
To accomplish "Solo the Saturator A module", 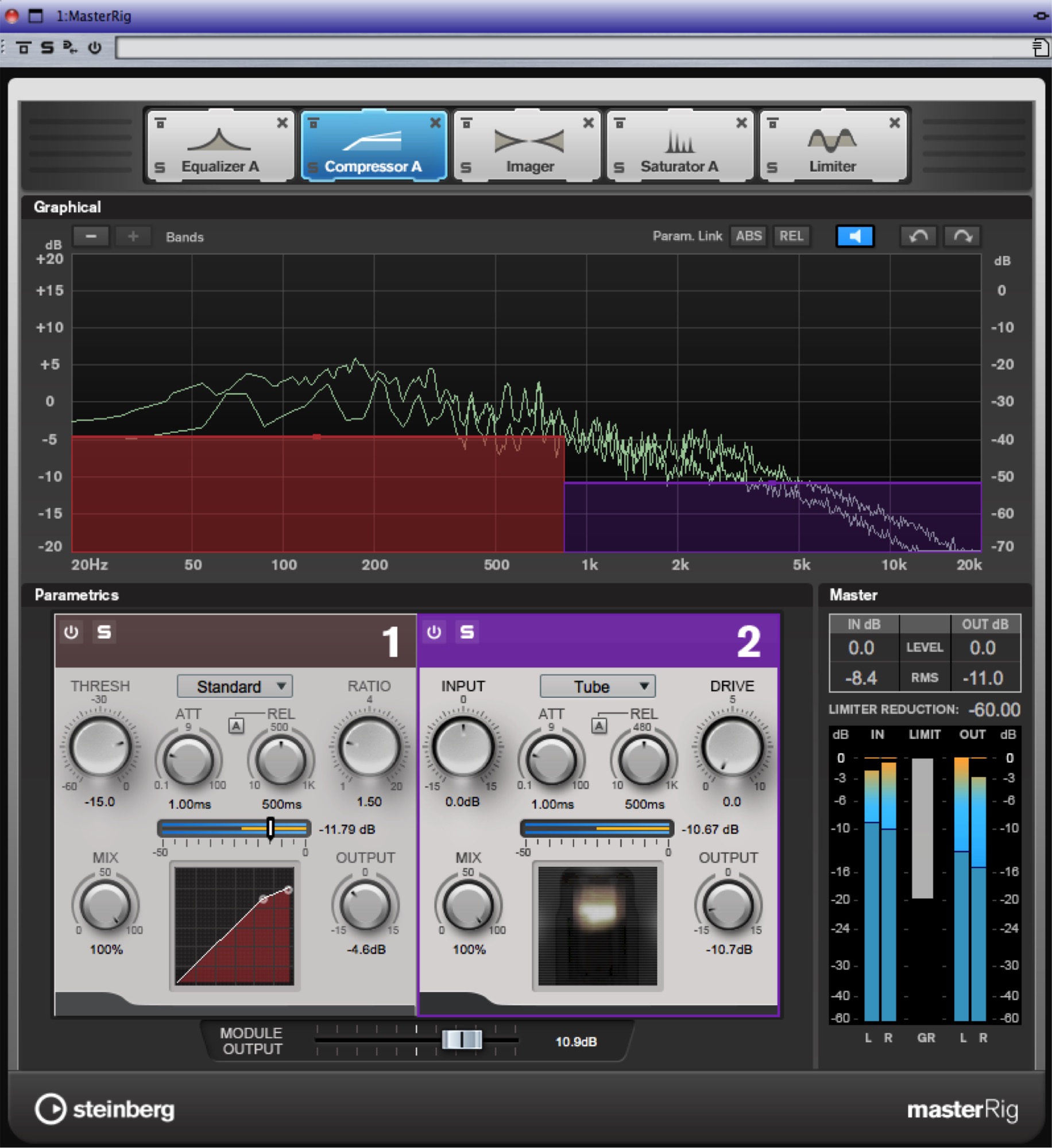I will point(619,167).
